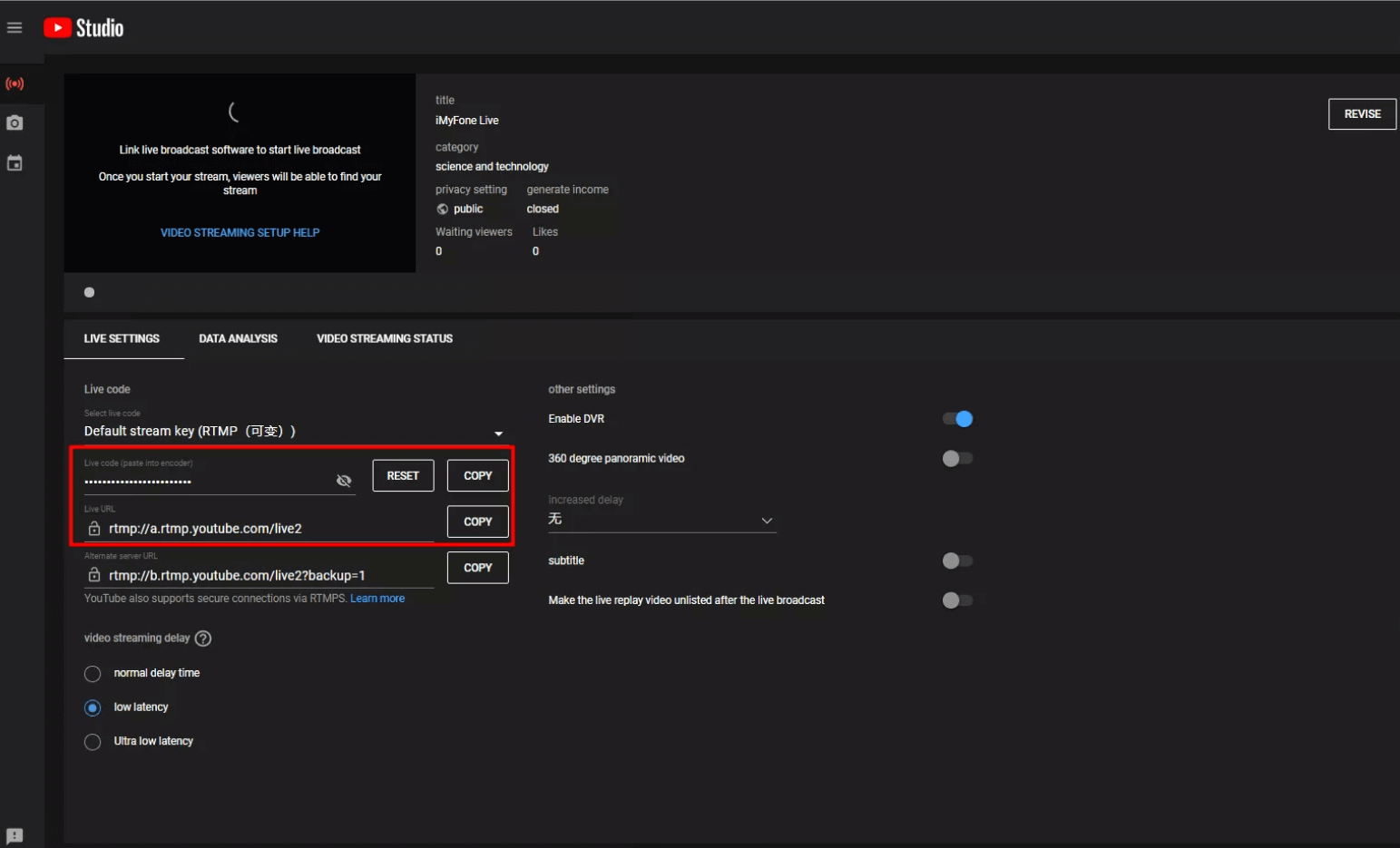Select the live stream sidebar icon
The image size is (1400, 848).
[15, 83]
